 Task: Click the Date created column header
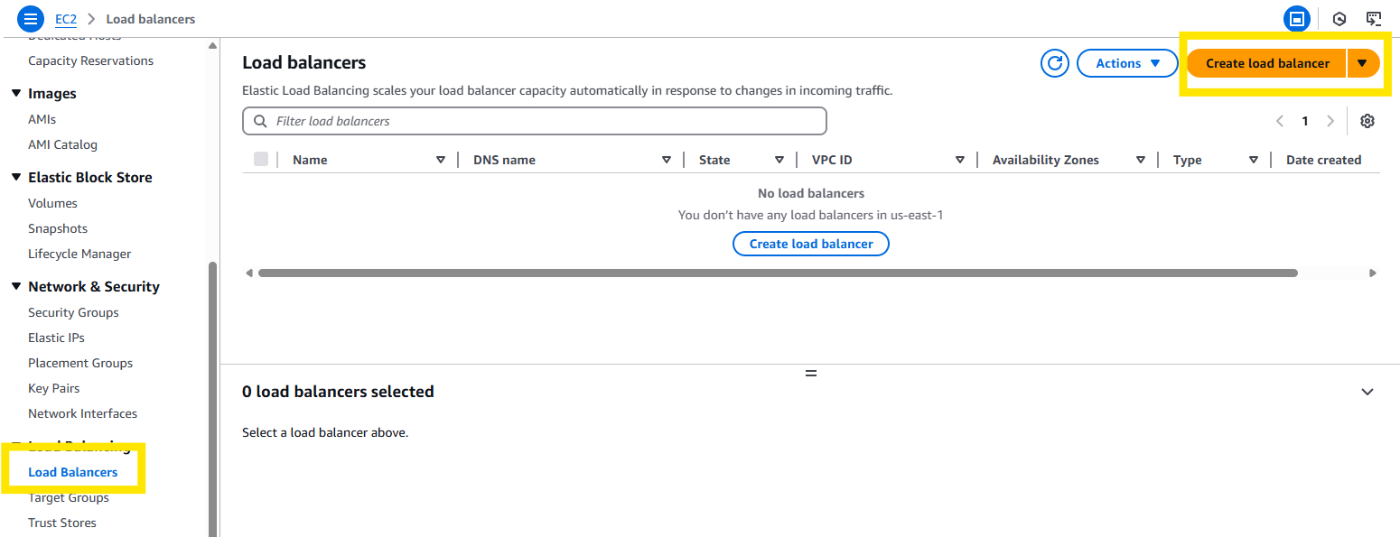point(1323,160)
